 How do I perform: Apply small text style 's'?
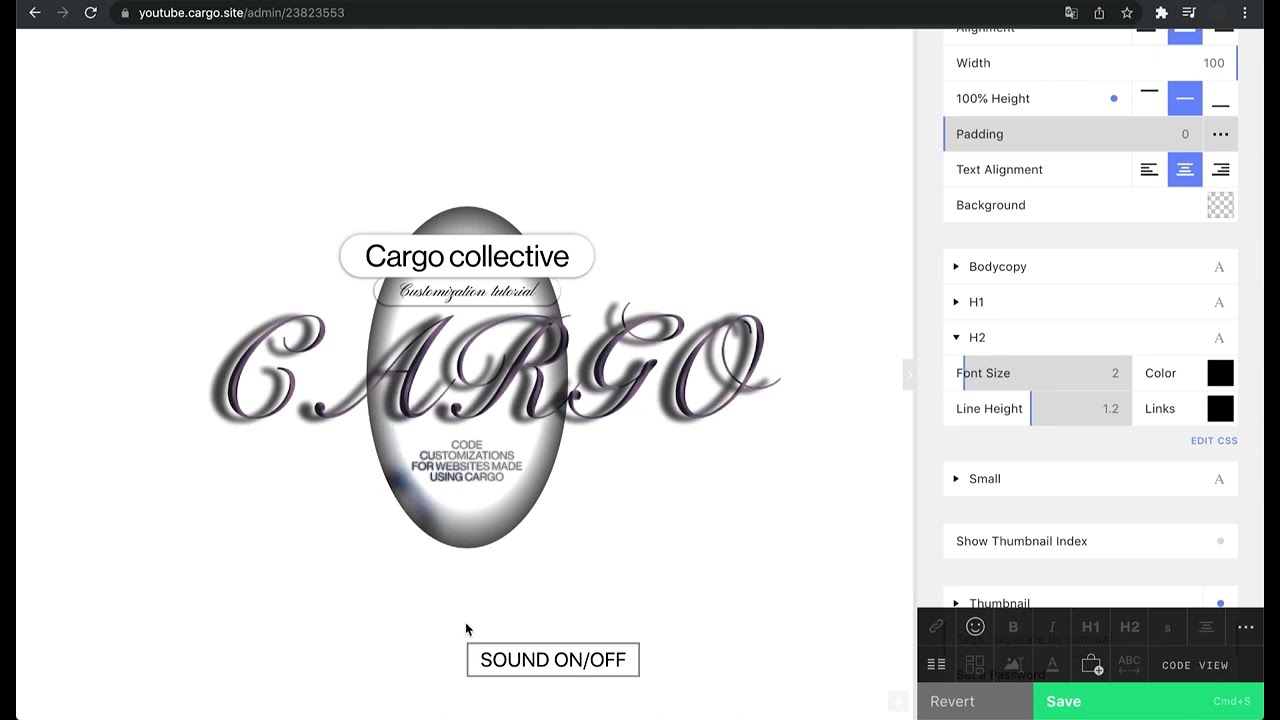[x=1167, y=628]
